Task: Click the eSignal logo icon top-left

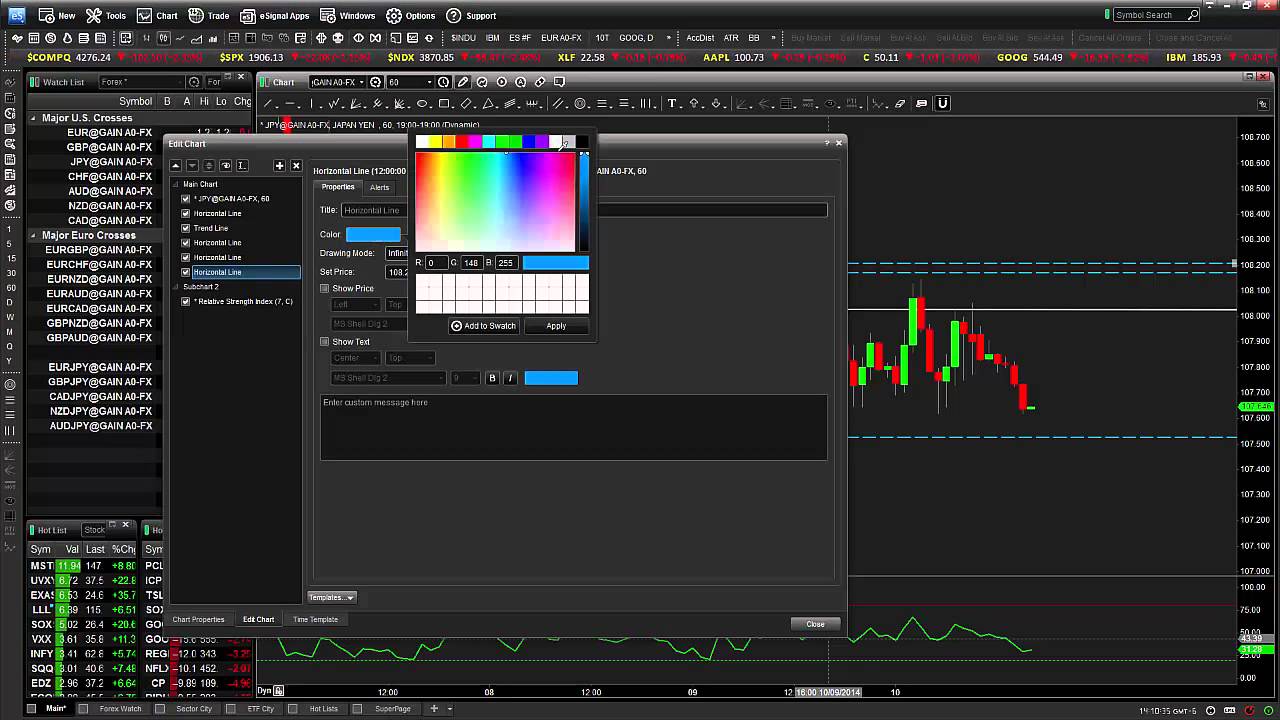Action: pyautogui.click(x=16, y=15)
